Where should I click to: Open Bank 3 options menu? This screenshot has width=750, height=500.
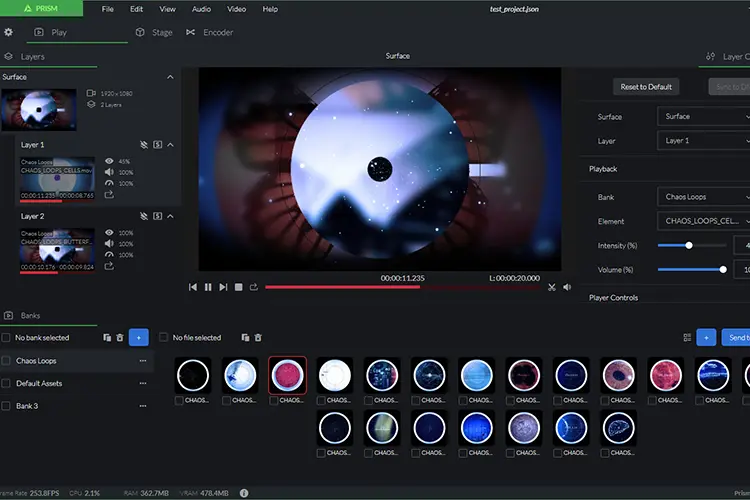pyautogui.click(x=143, y=406)
